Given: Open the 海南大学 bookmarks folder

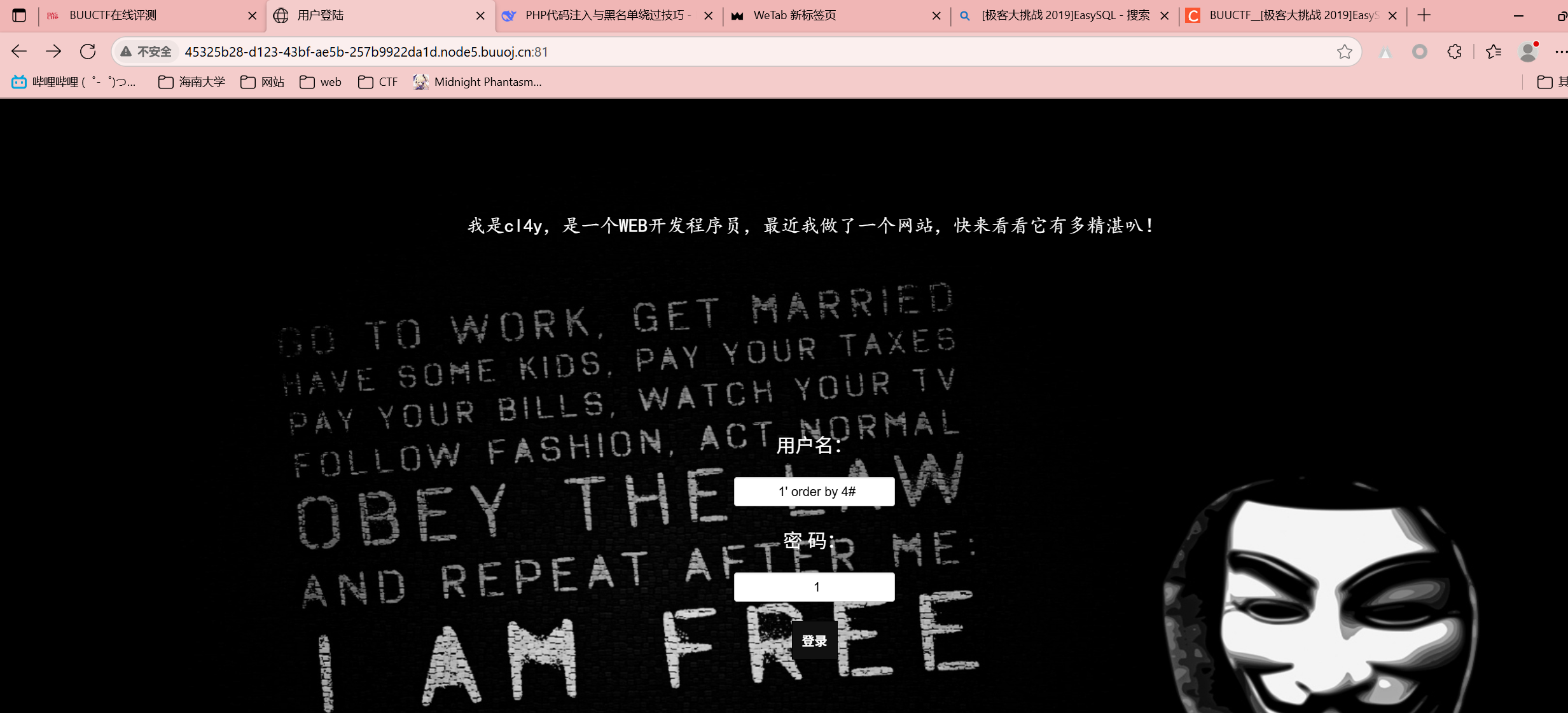Looking at the screenshot, I should (191, 82).
